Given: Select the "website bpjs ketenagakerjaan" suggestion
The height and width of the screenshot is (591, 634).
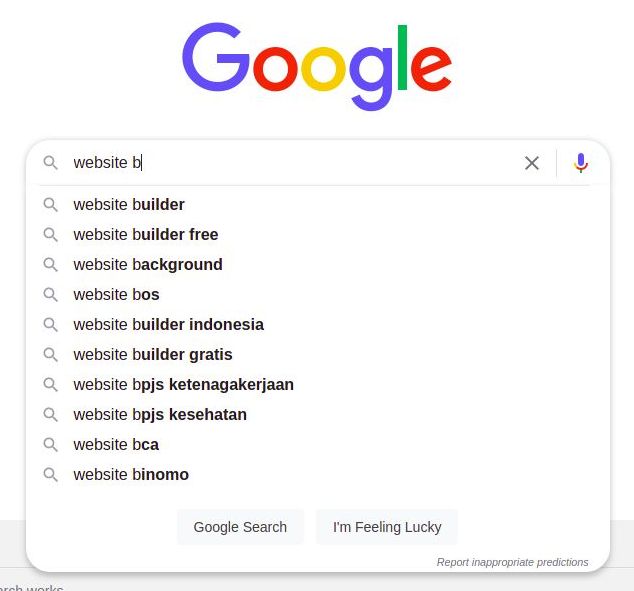Looking at the screenshot, I should pyautogui.click(x=183, y=385).
